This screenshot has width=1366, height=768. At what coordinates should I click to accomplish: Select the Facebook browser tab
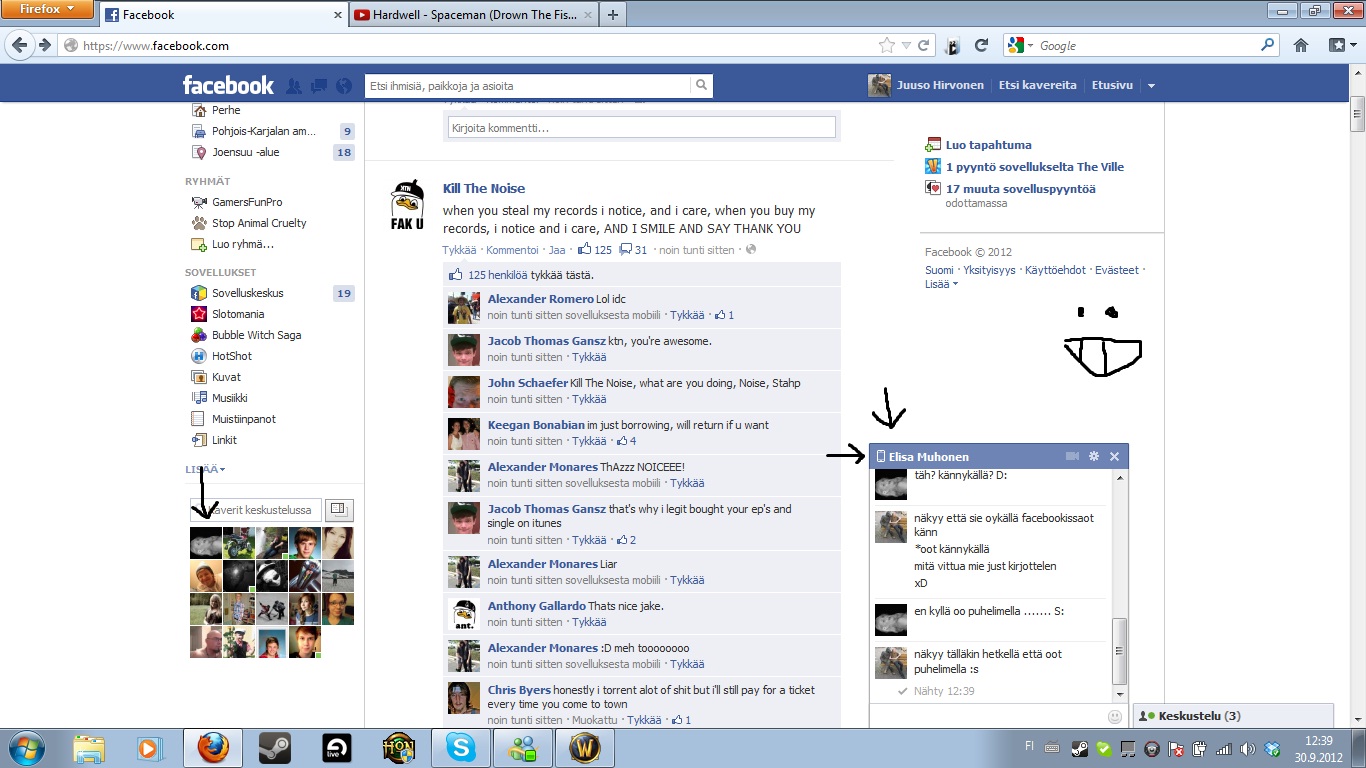[224, 15]
